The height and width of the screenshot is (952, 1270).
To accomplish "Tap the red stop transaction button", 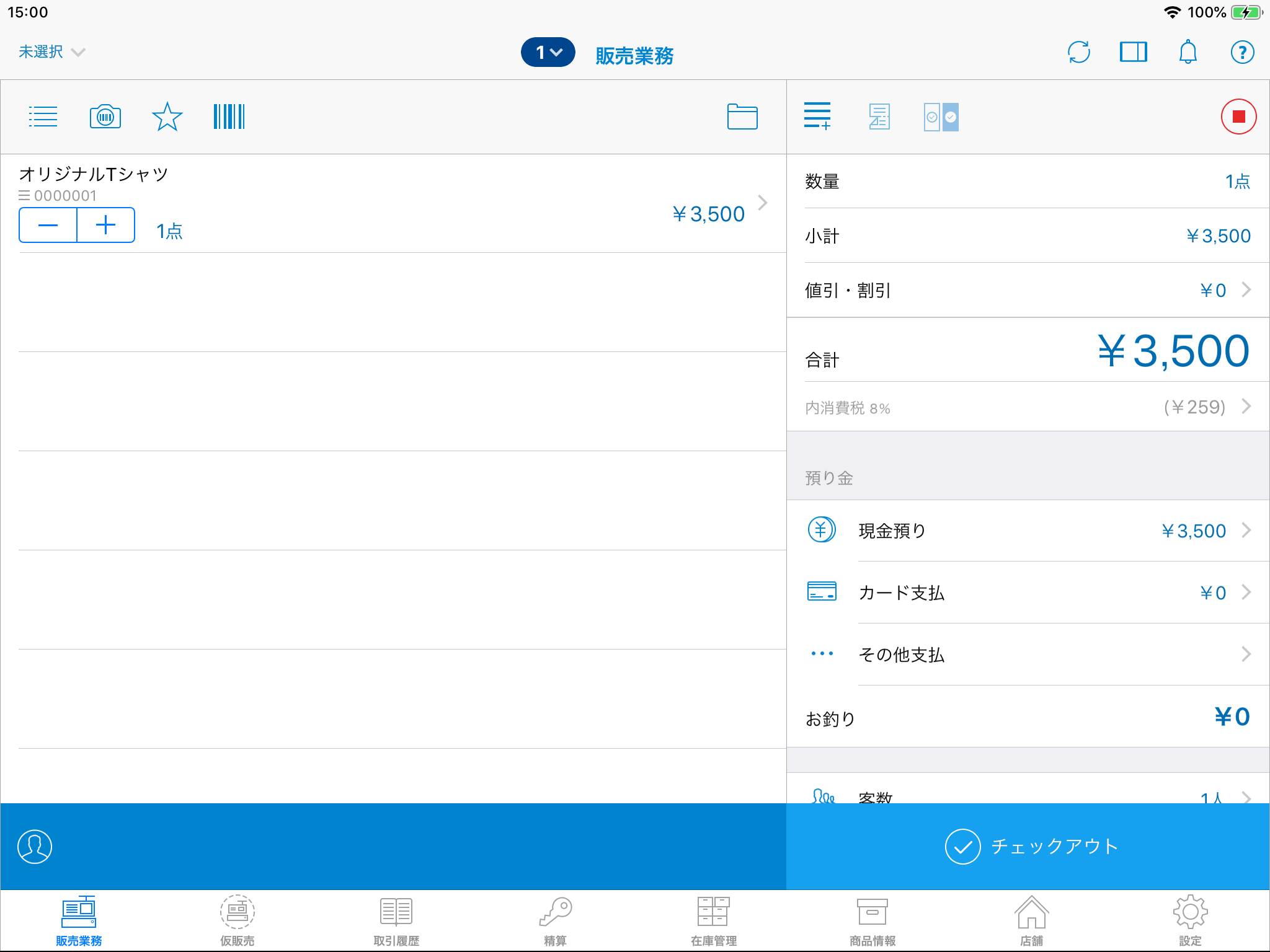I will (x=1238, y=117).
